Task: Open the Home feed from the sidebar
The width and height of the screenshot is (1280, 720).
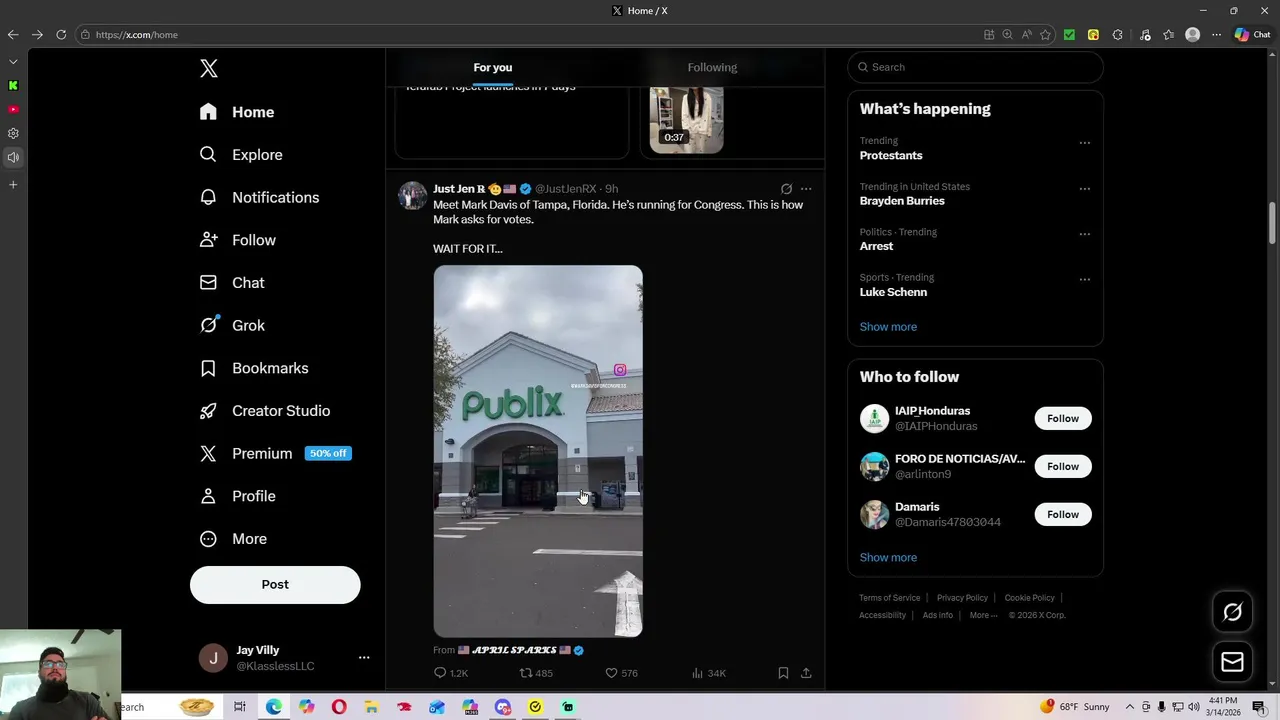Action: coord(237,112)
